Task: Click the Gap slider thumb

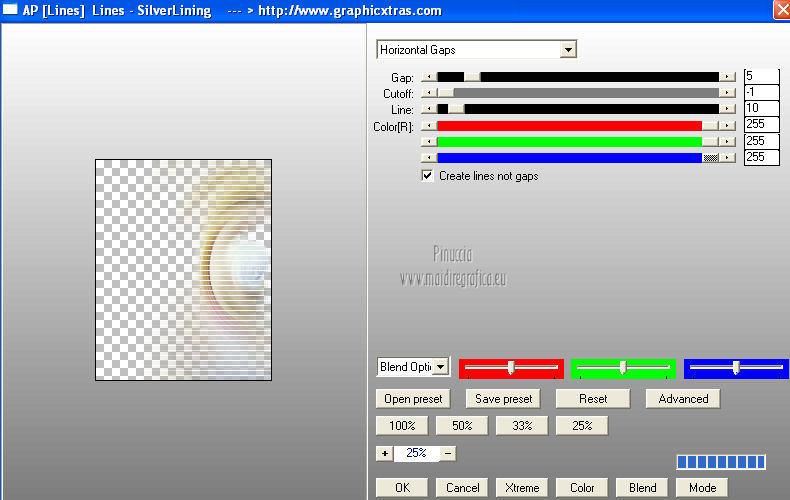Action: coord(472,77)
